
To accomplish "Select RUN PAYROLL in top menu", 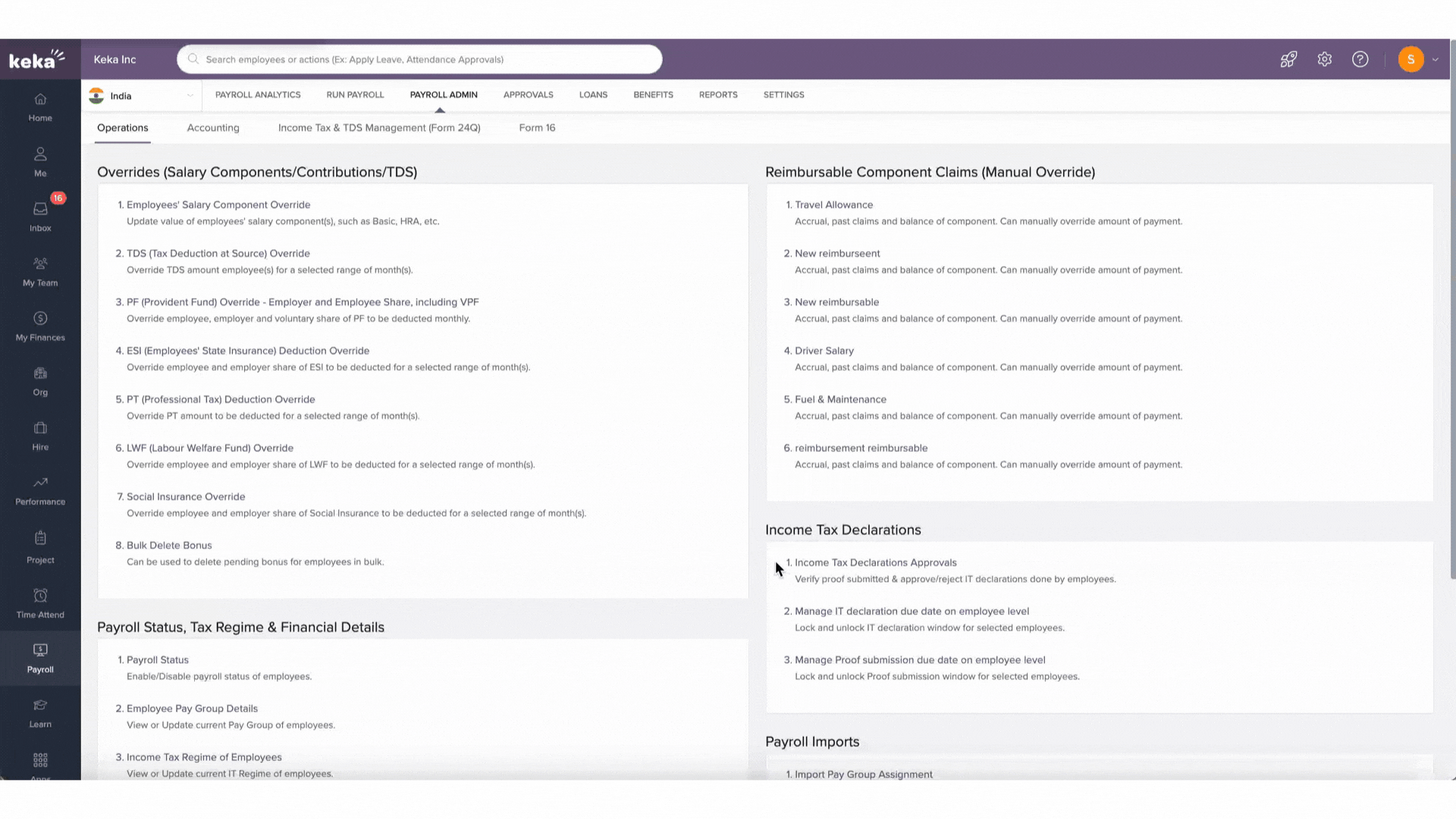I will [x=355, y=95].
